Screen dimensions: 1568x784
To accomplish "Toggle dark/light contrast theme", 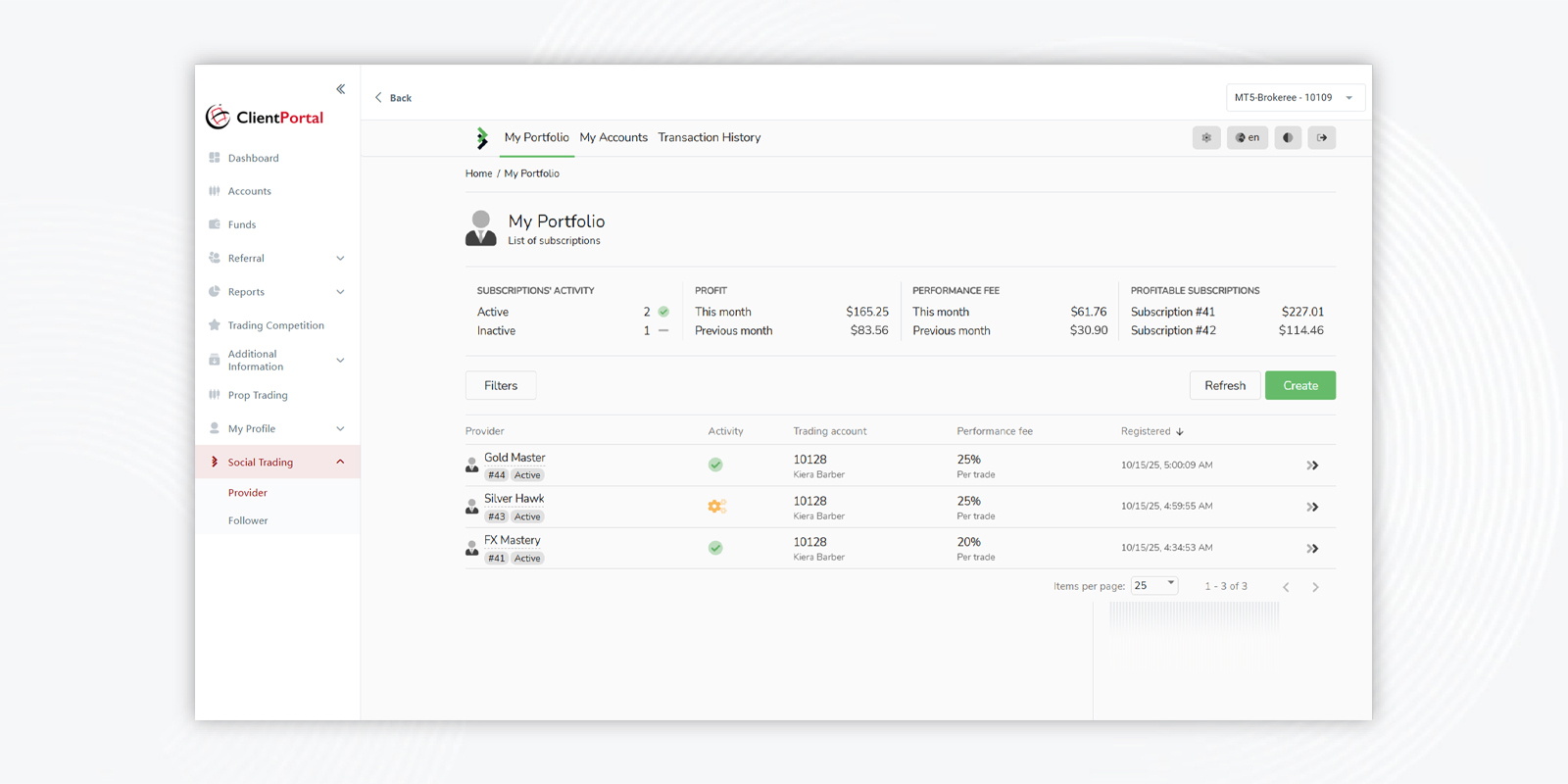I will coord(1288,138).
